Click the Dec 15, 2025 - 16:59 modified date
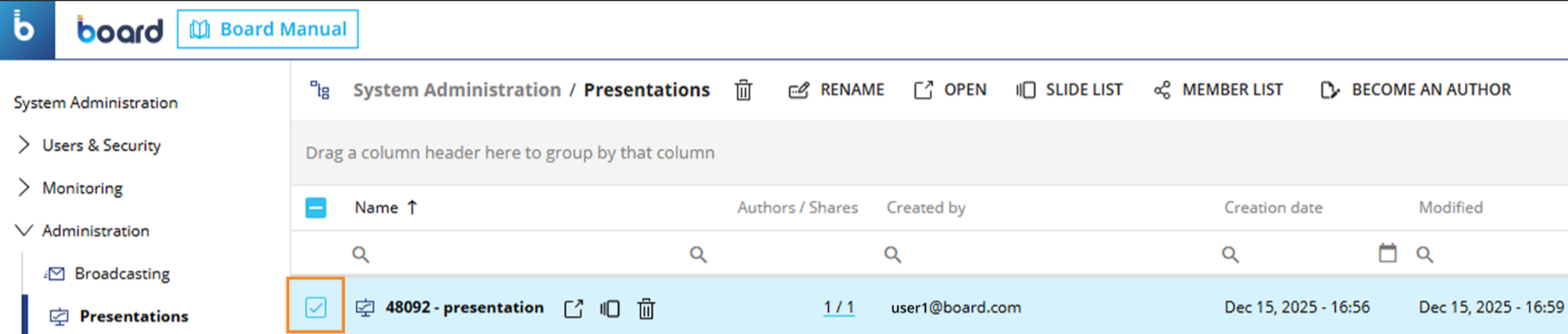 coord(1491,308)
